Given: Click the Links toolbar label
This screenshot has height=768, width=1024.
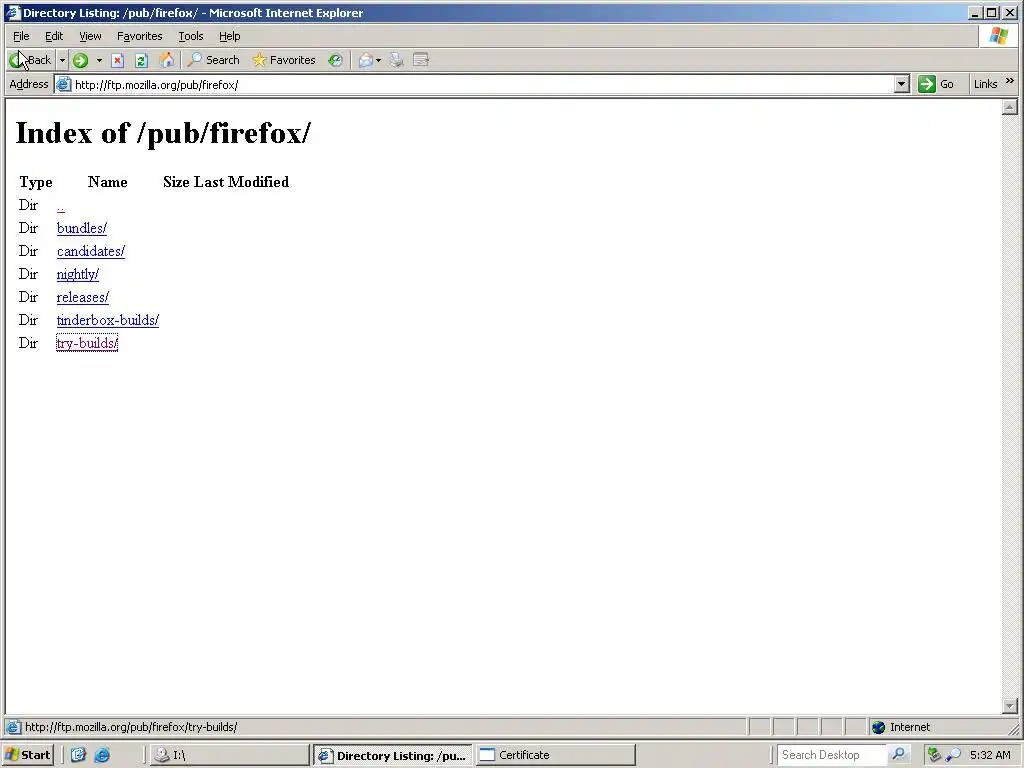Looking at the screenshot, I should pyautogui.click(x=985, y=84).
